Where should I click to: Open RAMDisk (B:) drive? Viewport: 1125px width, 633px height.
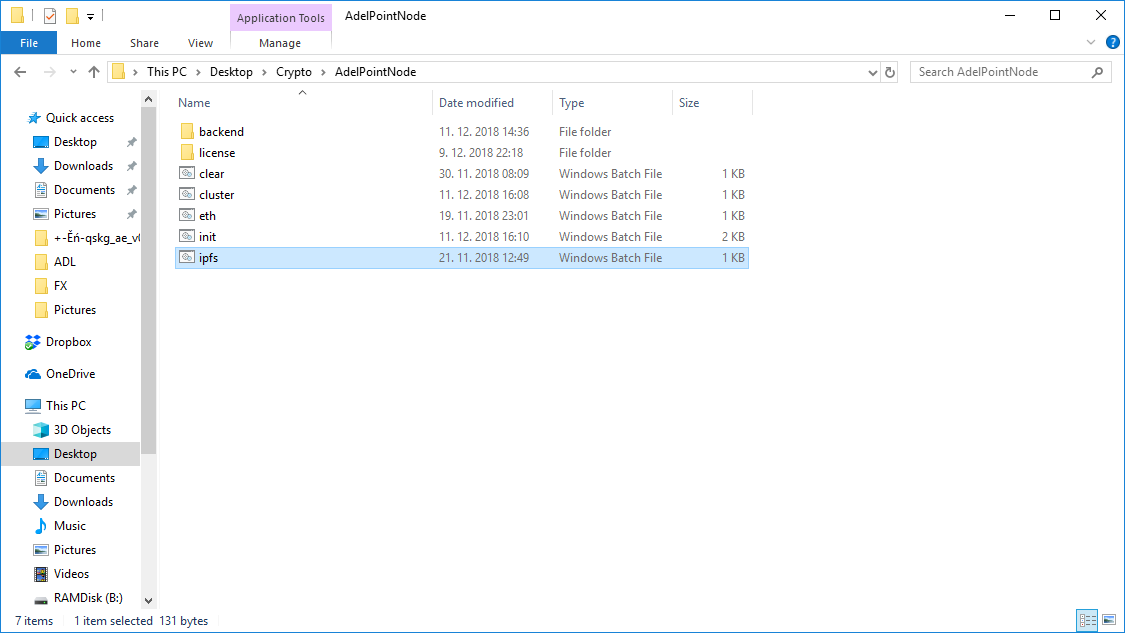[x=88, y=598]
